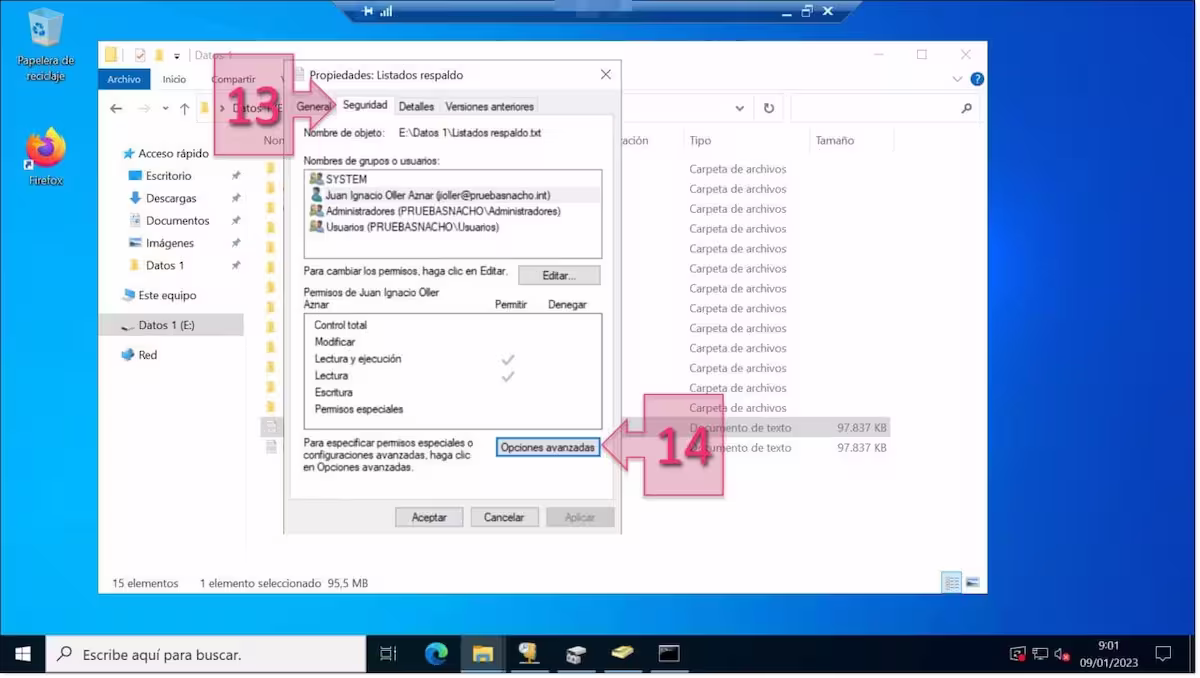Open the Papelera de reciclaje desktop icon
This screenshot has height=678, width=1200.
[x=46, y=45]
